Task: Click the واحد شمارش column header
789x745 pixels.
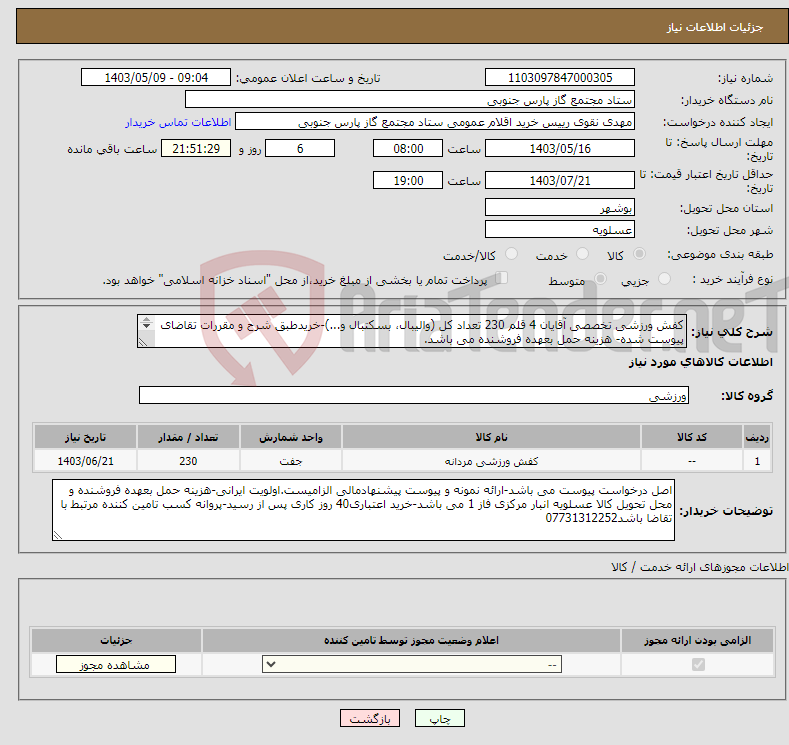Action: (291, 437)
